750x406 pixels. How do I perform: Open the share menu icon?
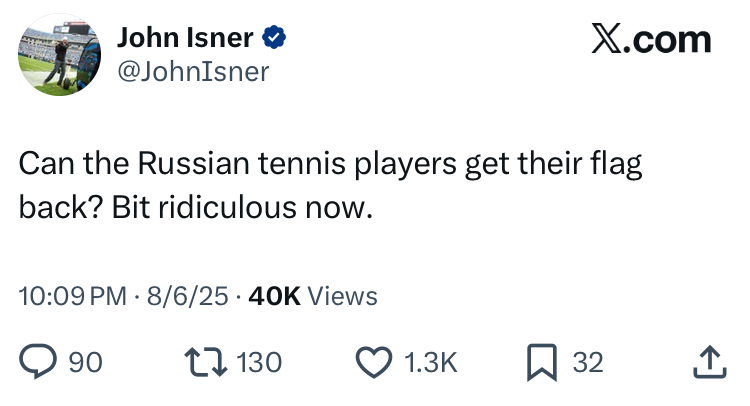click(708, 361)
